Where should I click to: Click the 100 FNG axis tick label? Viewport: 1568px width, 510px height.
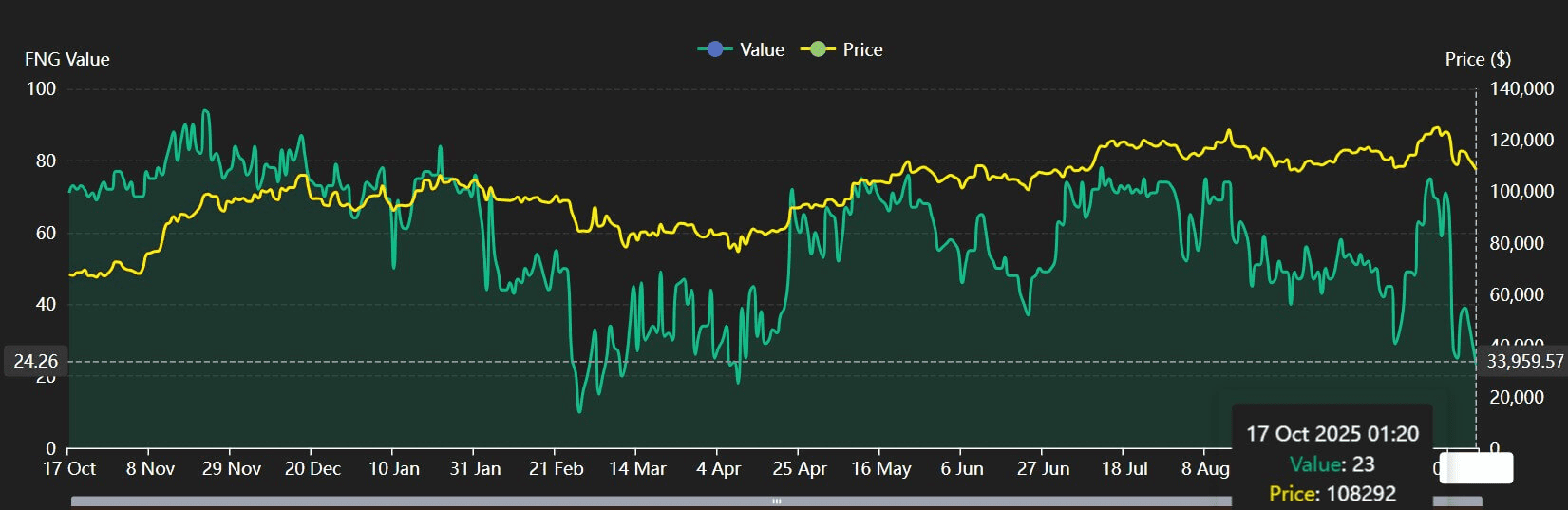(41, 88)
